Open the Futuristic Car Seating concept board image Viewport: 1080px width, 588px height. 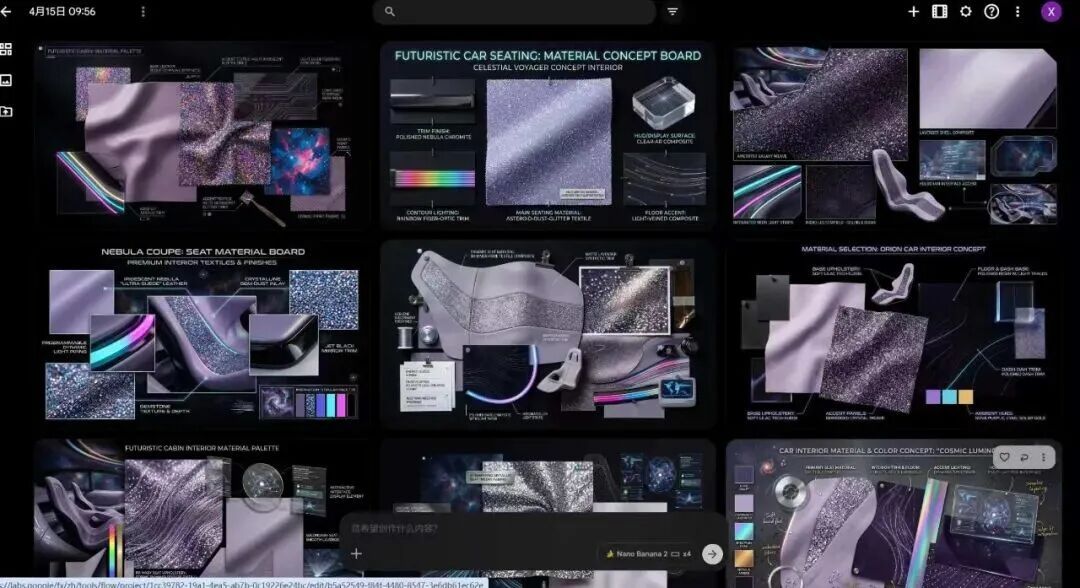(x=548, y=136)
